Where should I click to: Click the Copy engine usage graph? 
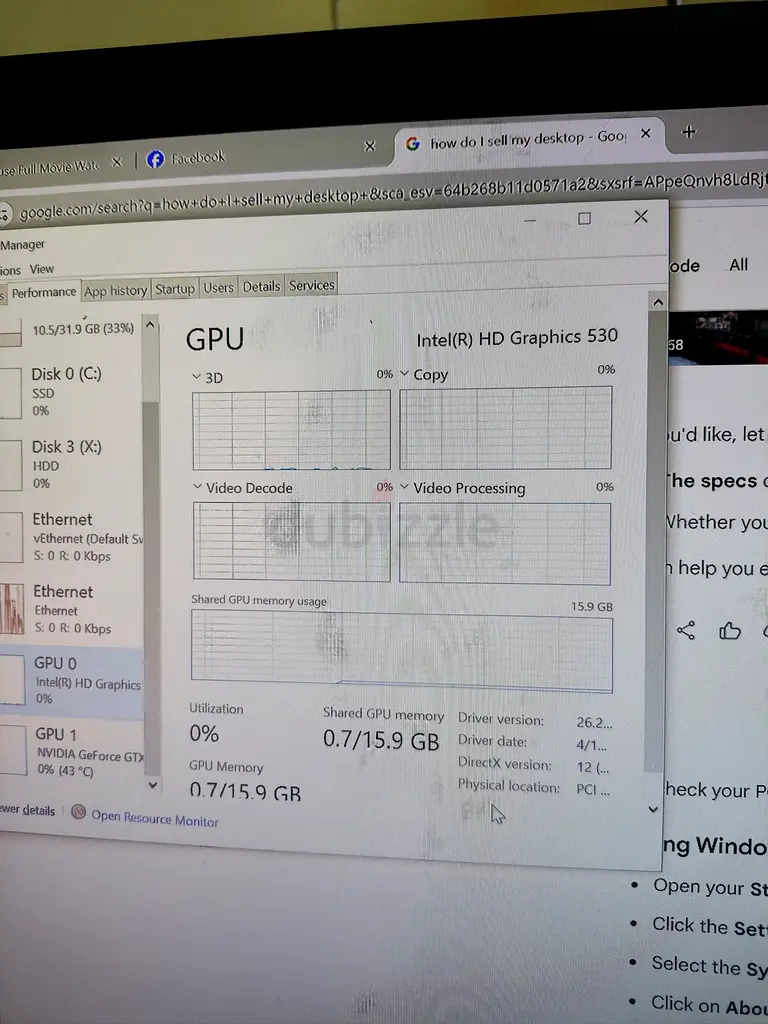505,427
